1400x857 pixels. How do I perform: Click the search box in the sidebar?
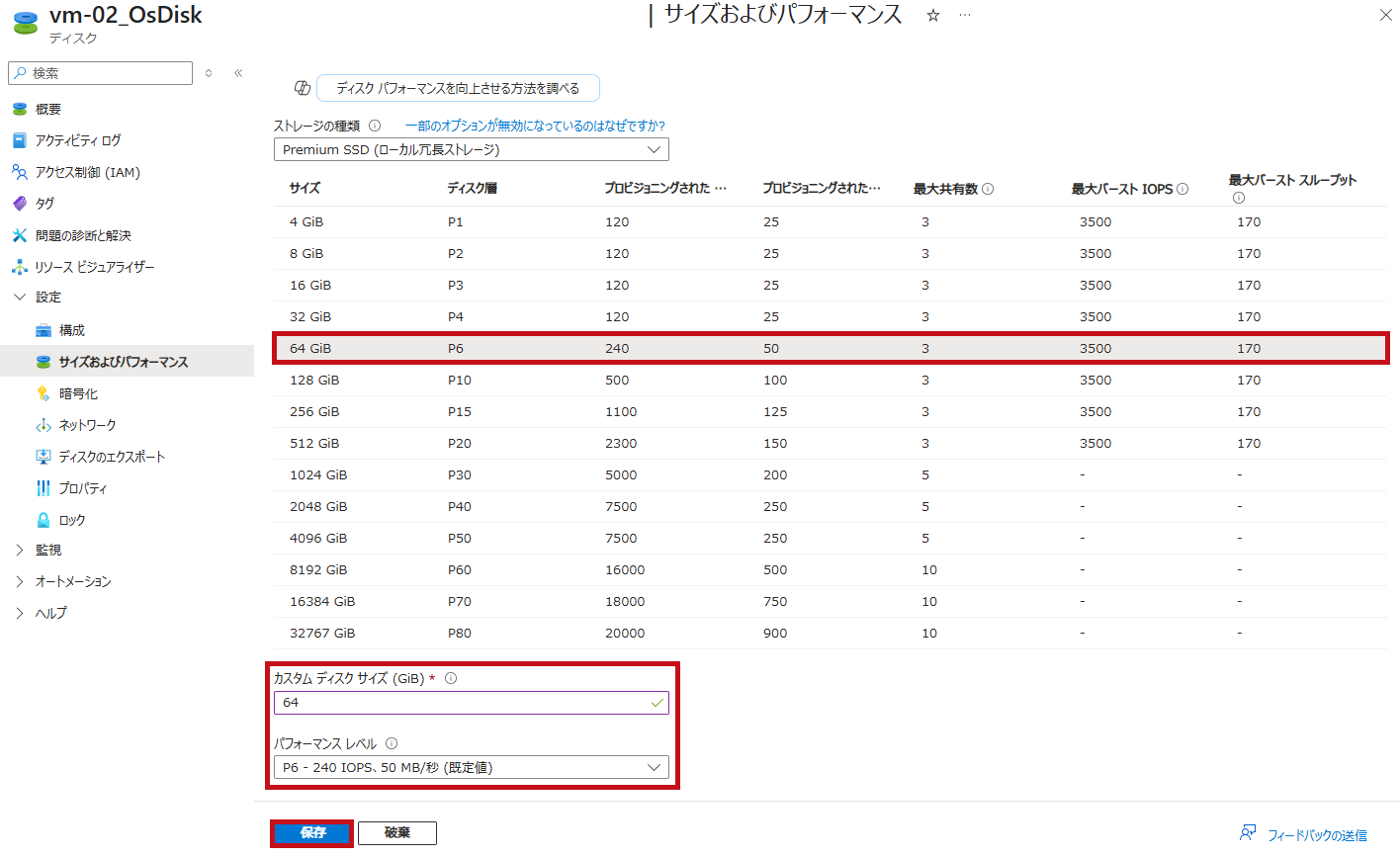[x=100, y=73]
